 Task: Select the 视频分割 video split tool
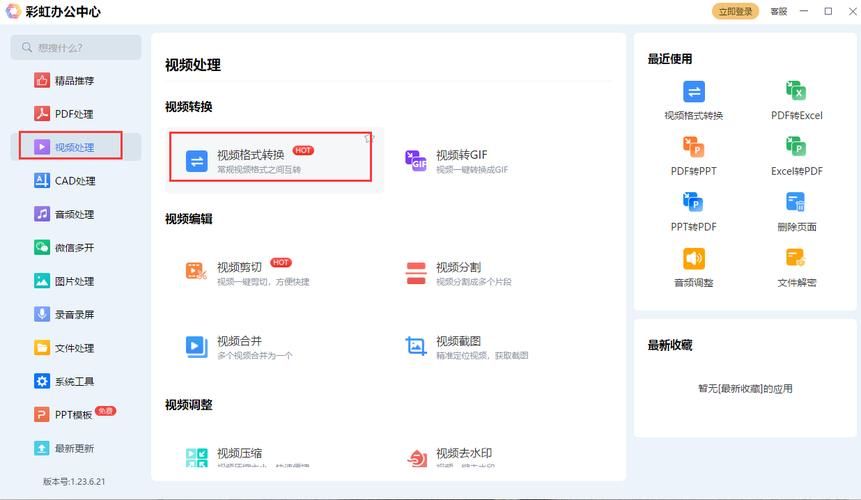460,273
